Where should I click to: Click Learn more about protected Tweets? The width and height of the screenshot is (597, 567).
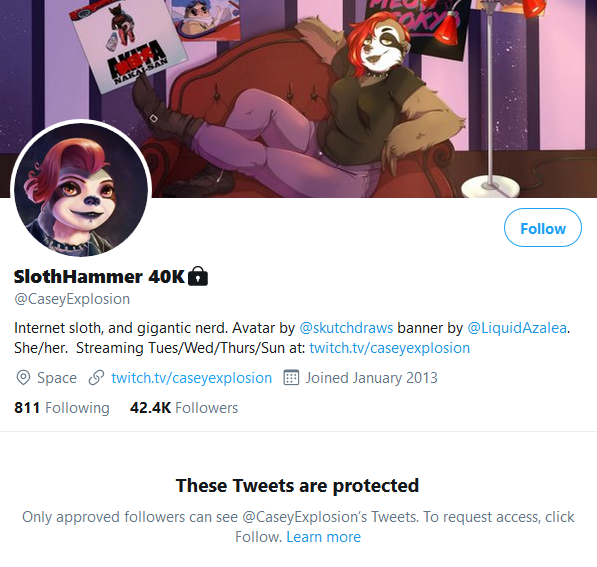[x=323, y=537]
